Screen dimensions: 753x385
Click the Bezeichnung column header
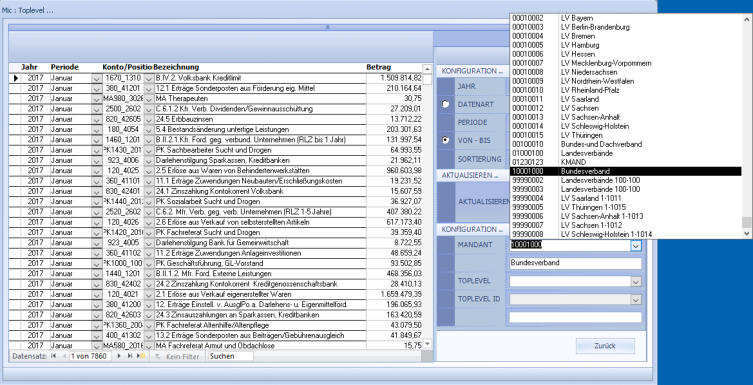pyautogui.click(x=176, y=67)
